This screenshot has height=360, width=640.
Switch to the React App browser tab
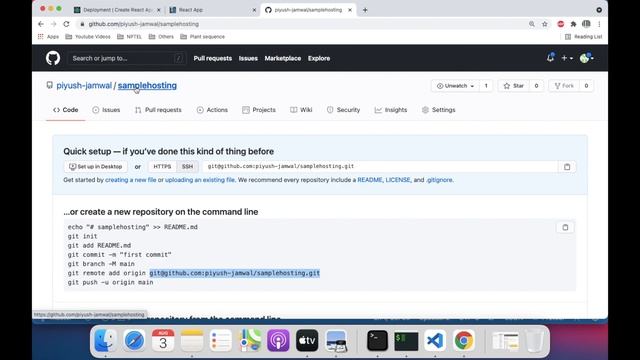coord(212,10)
